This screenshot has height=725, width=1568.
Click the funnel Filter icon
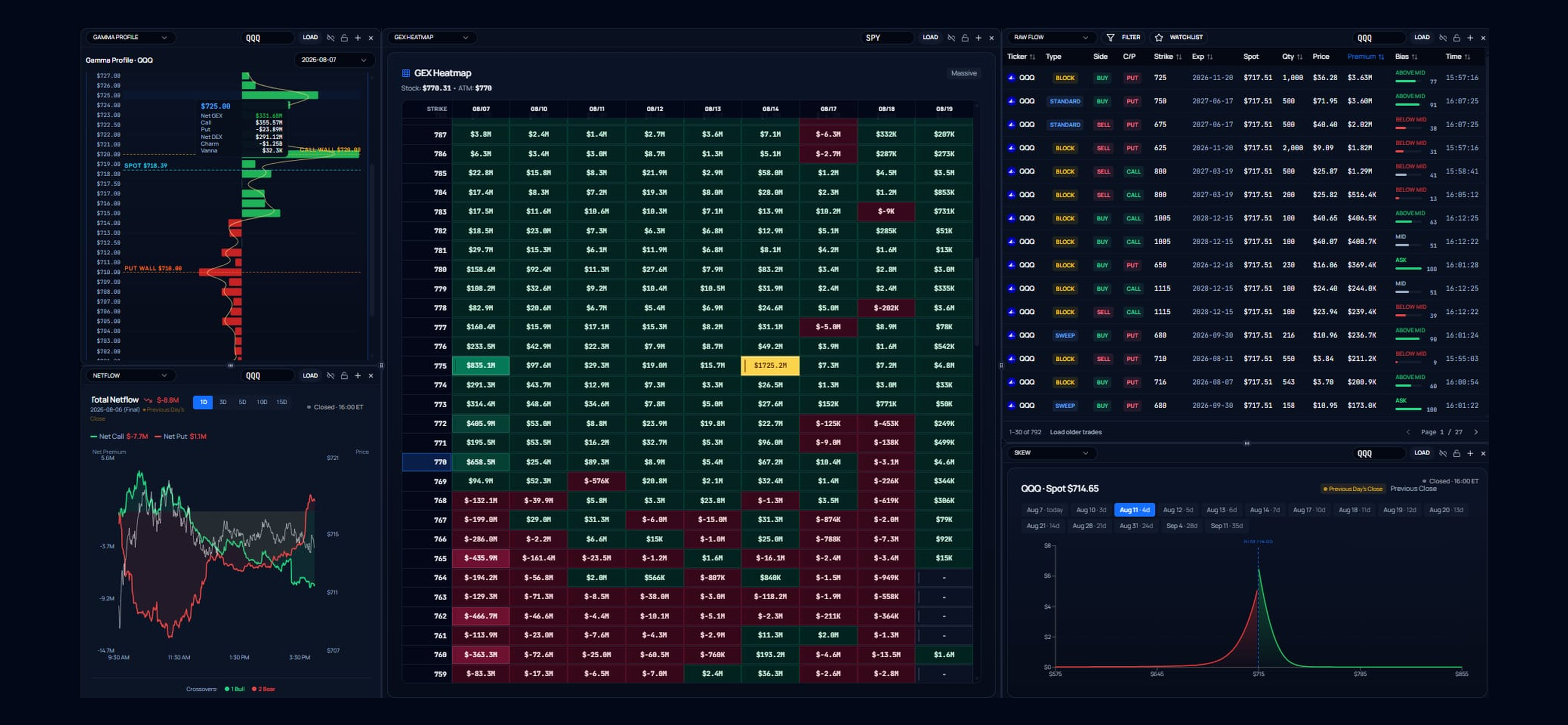1110,38
